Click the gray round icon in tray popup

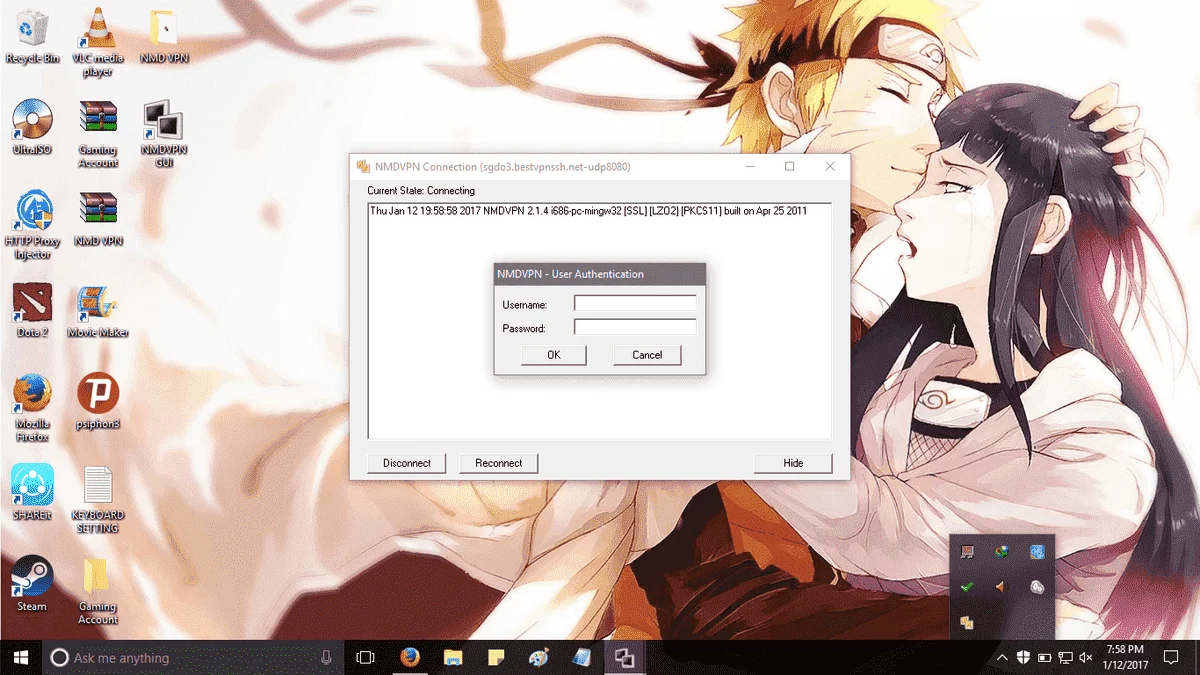click(x=1037, y=587)
